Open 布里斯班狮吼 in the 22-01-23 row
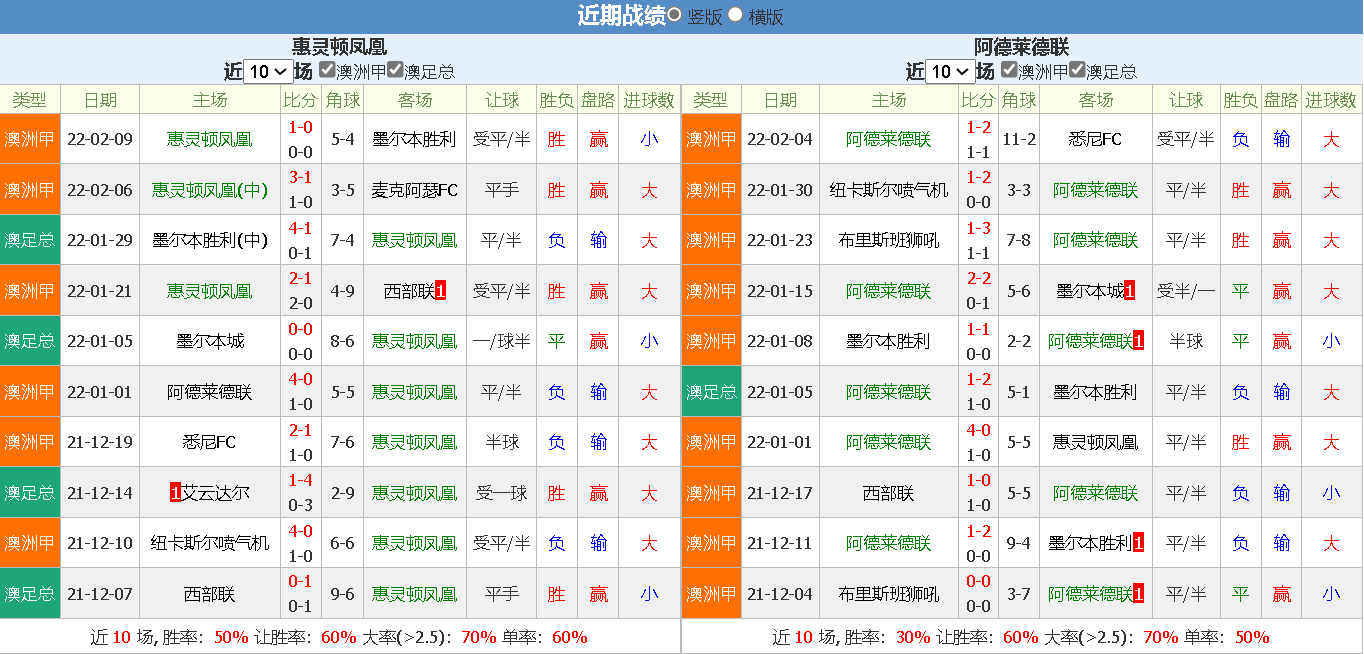1364x654 pixels. pos(889,240)
